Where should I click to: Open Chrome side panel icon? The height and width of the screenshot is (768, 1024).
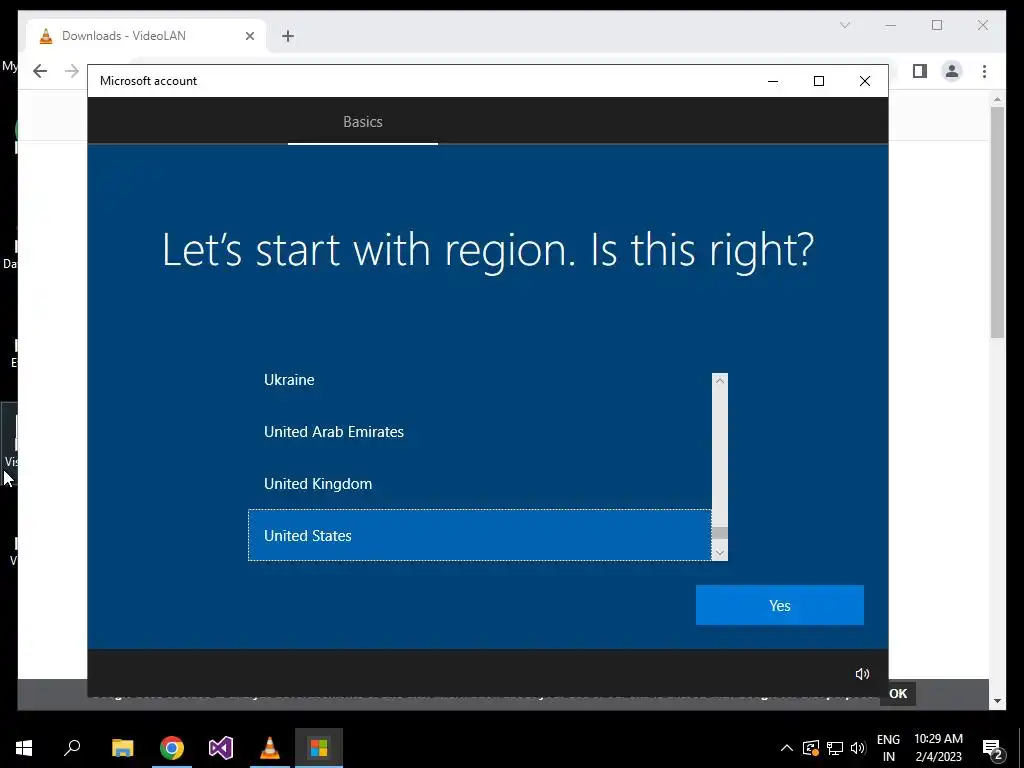pos(920,71)
